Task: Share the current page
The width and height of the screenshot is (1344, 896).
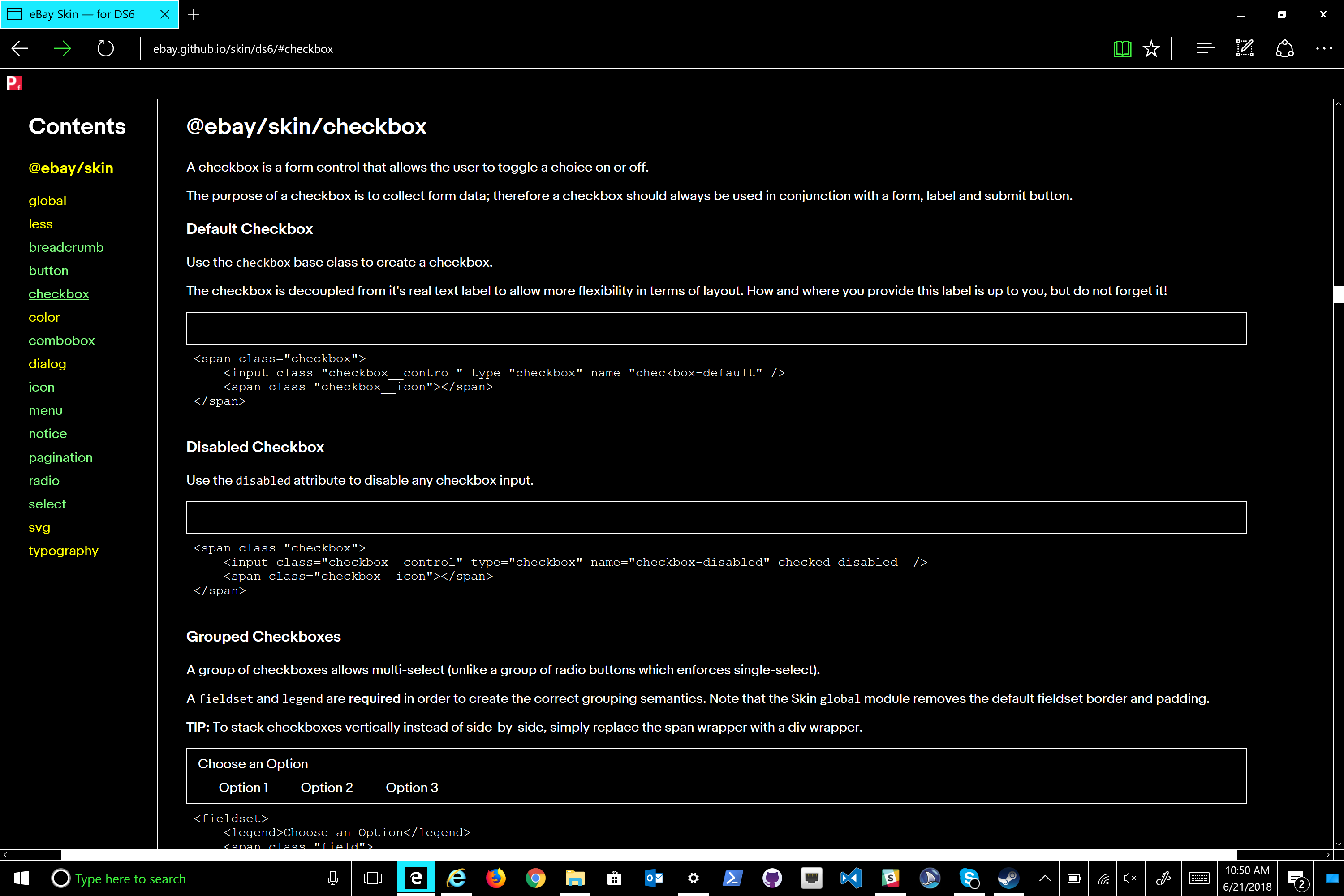Action: 1284,48
